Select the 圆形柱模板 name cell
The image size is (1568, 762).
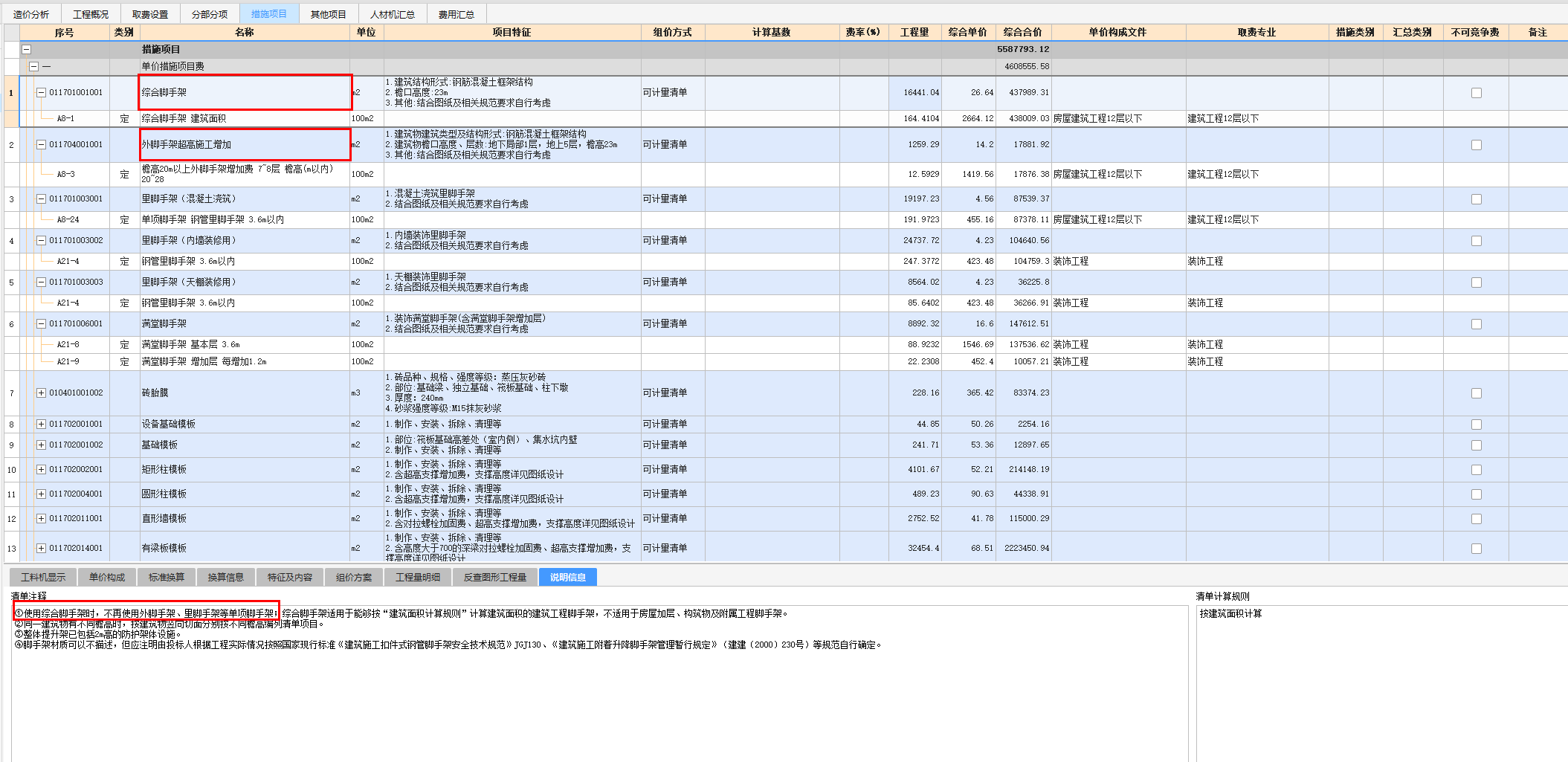(x=245, y=494)
